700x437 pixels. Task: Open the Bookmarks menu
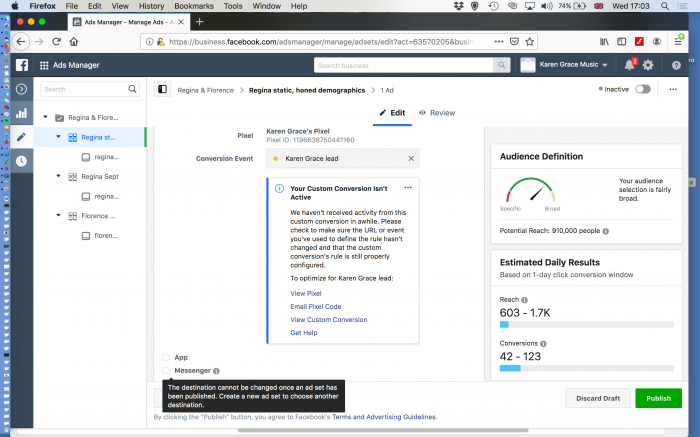[x=194, y=6]
